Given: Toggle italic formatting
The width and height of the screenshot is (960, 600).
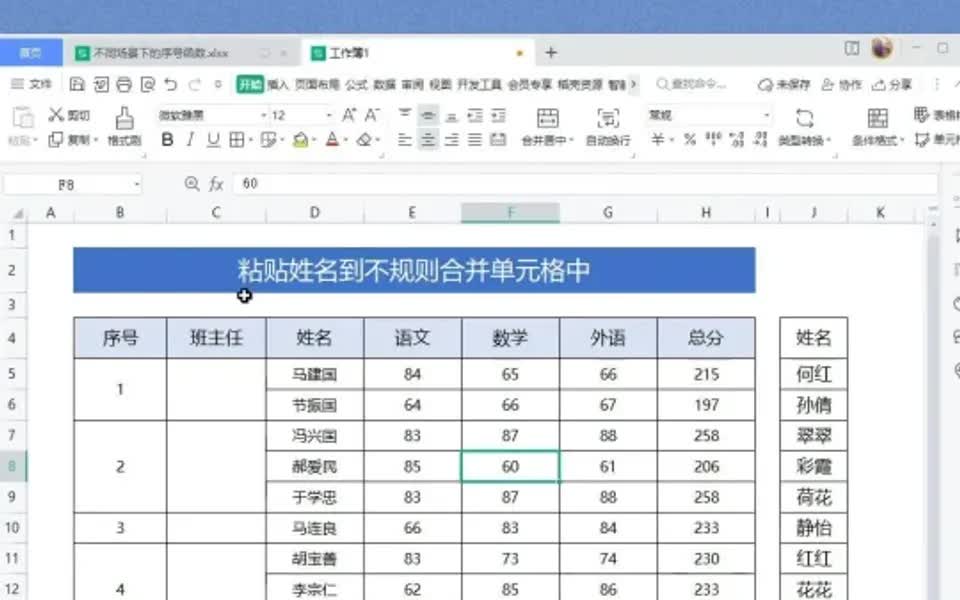Looking at the screenshot, I should click(190, 138).
